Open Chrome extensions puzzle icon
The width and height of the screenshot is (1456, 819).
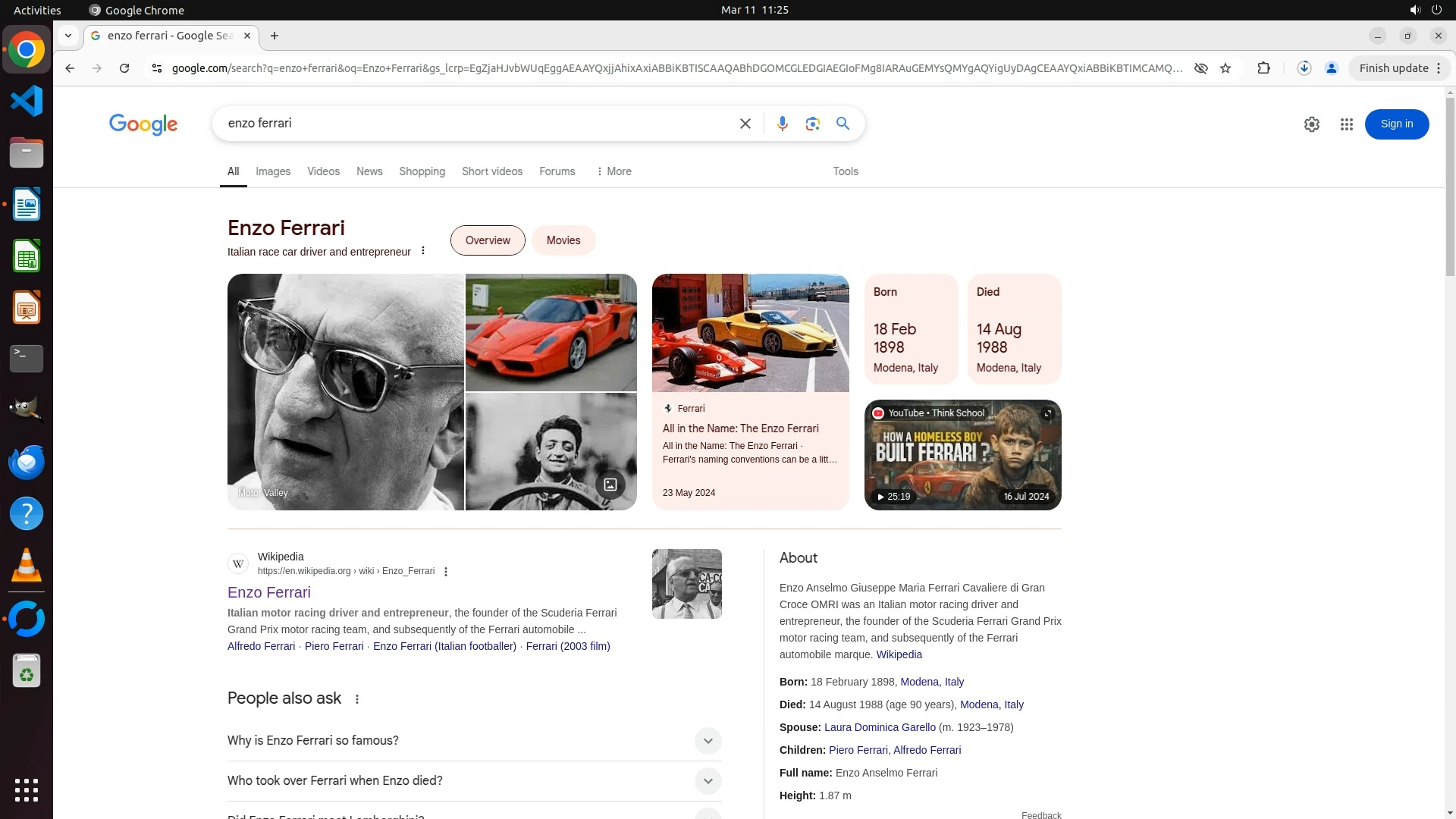[1263, 68]
